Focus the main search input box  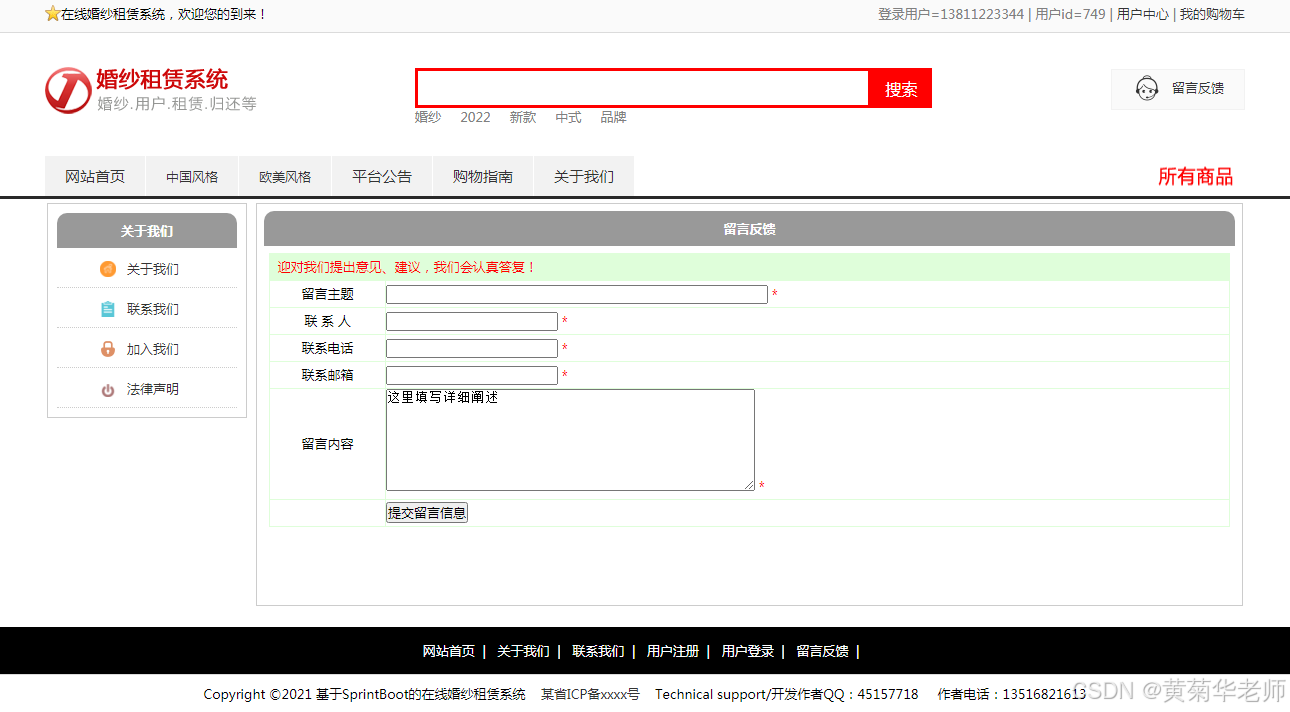[x=643, y=88]
